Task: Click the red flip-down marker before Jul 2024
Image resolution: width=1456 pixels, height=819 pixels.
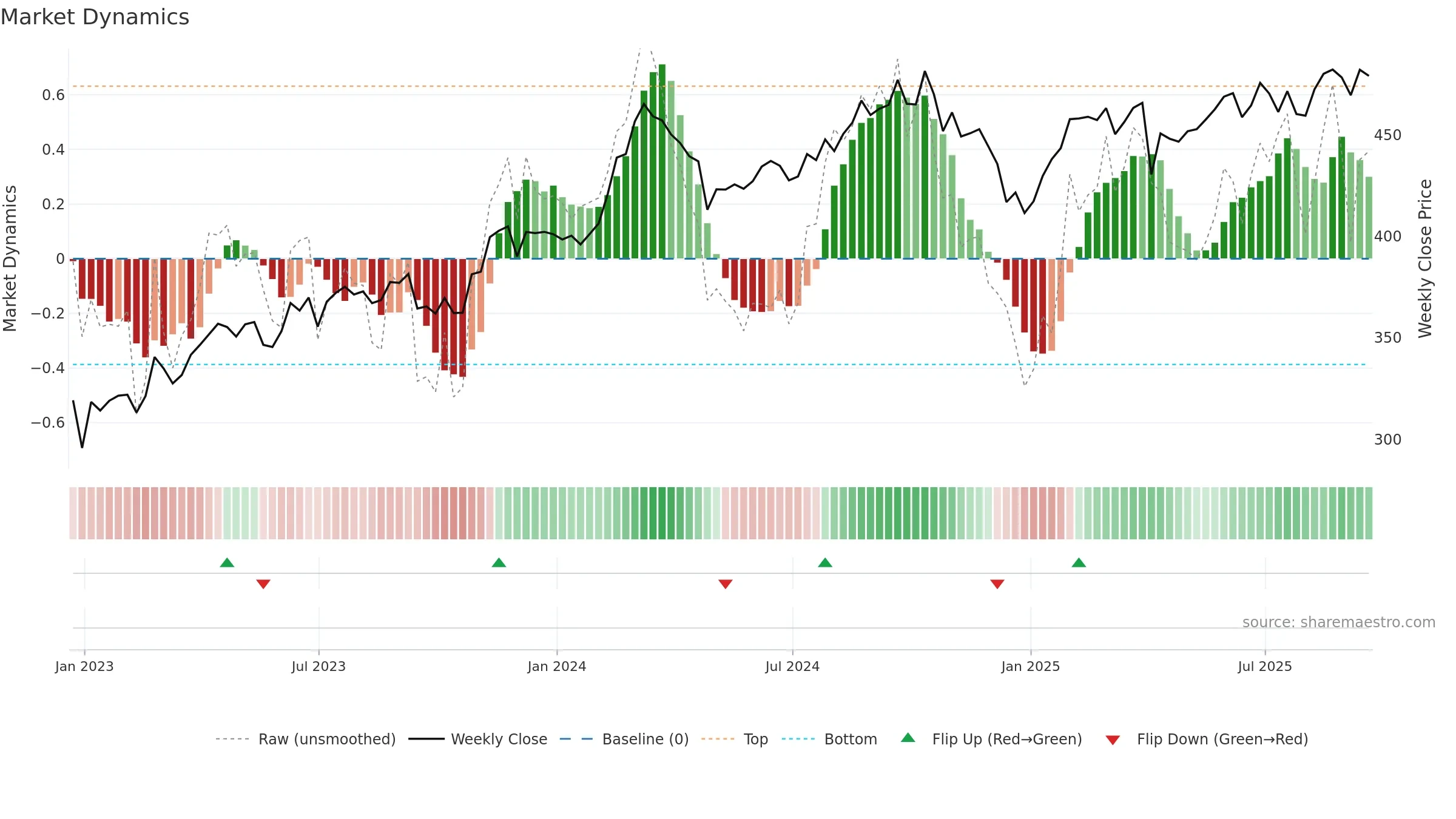Action: pos(726,584)
